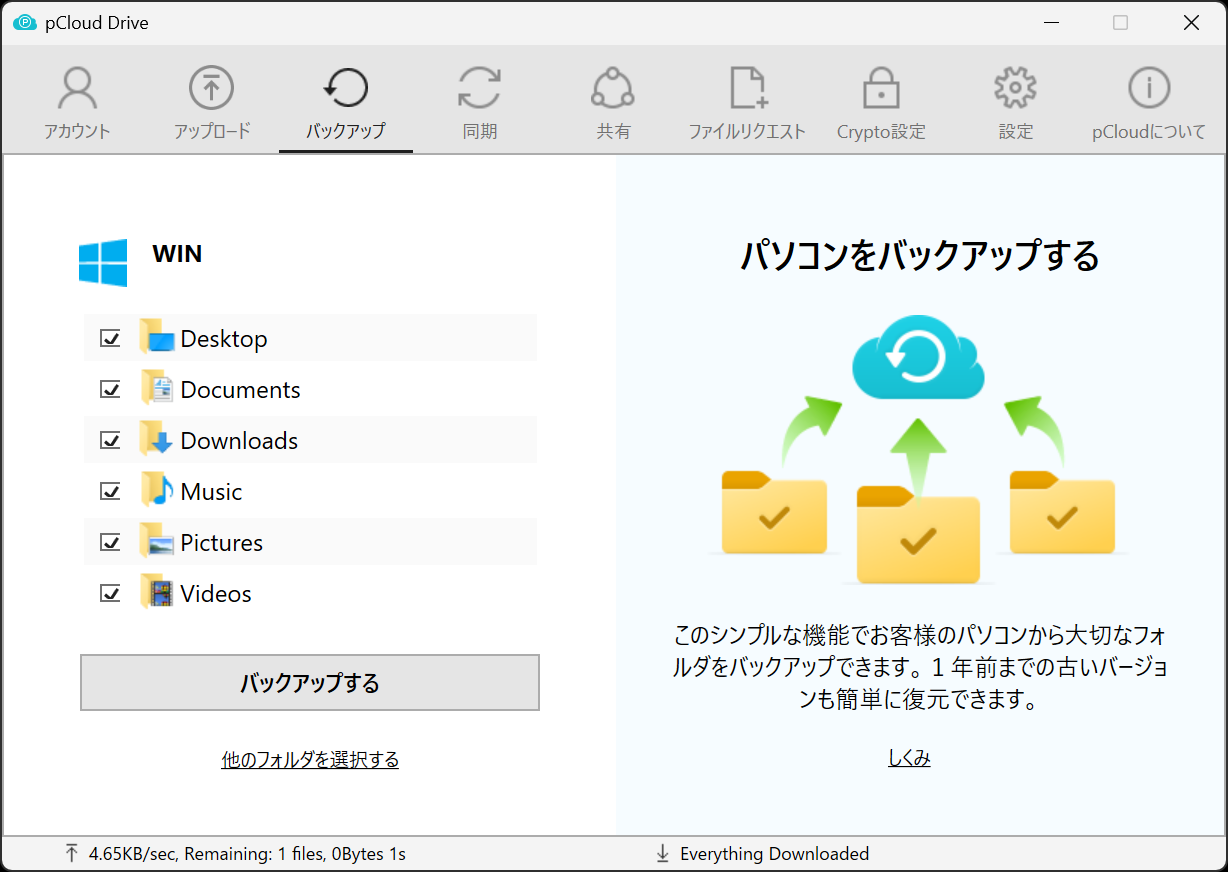The image size is (1228, 872).
Task: Select the Music row label
Action: tap(211, 492)
